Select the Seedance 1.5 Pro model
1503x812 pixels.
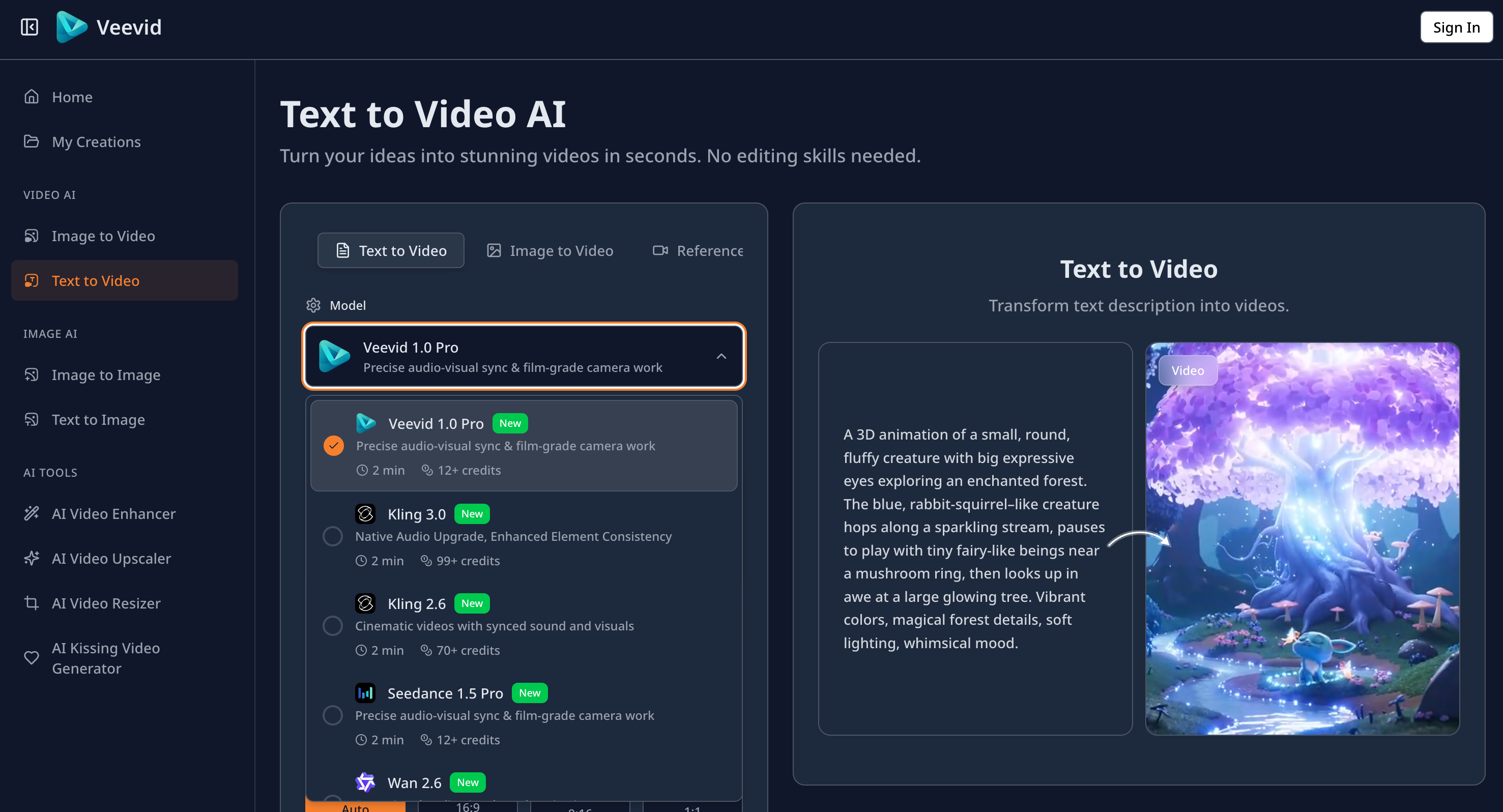[x=333, y=715]
